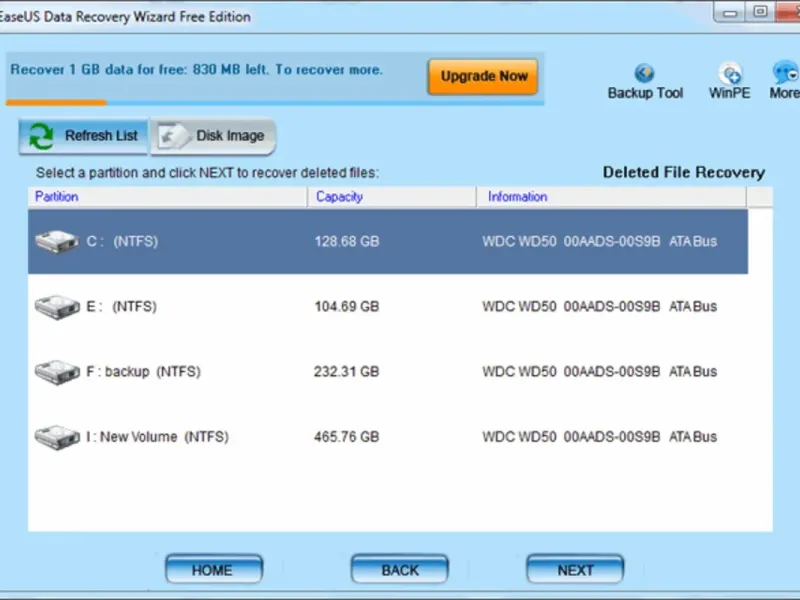The image size is (800, 600).
Task: Proceed with the NEXT button
Action: (575, 569)
